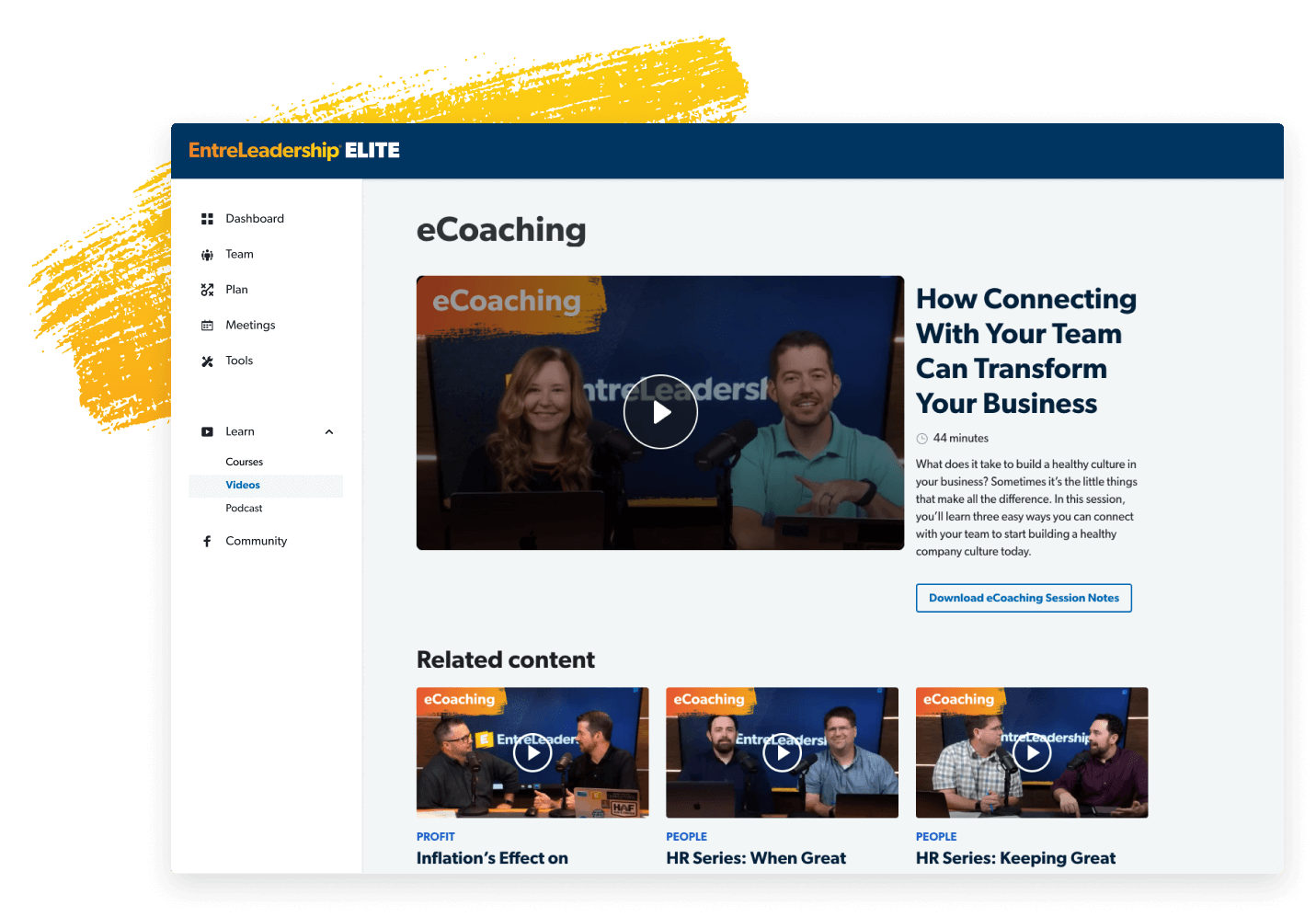
Task: Click the EntreLeadership ELITE logo
Action: pos(294,151)
